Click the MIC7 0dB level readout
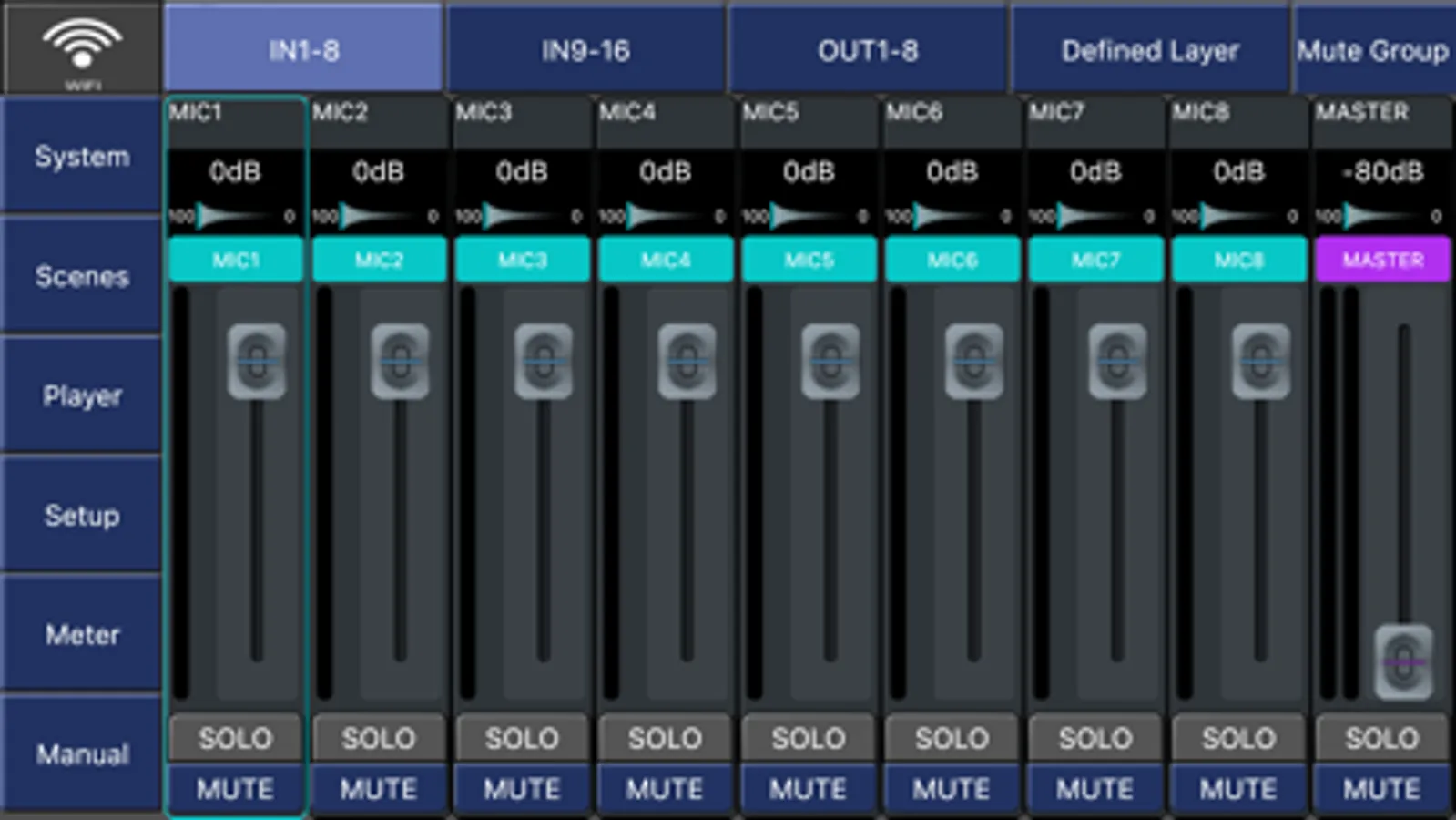This screenshot has width=1456, height=820. 1095,171
